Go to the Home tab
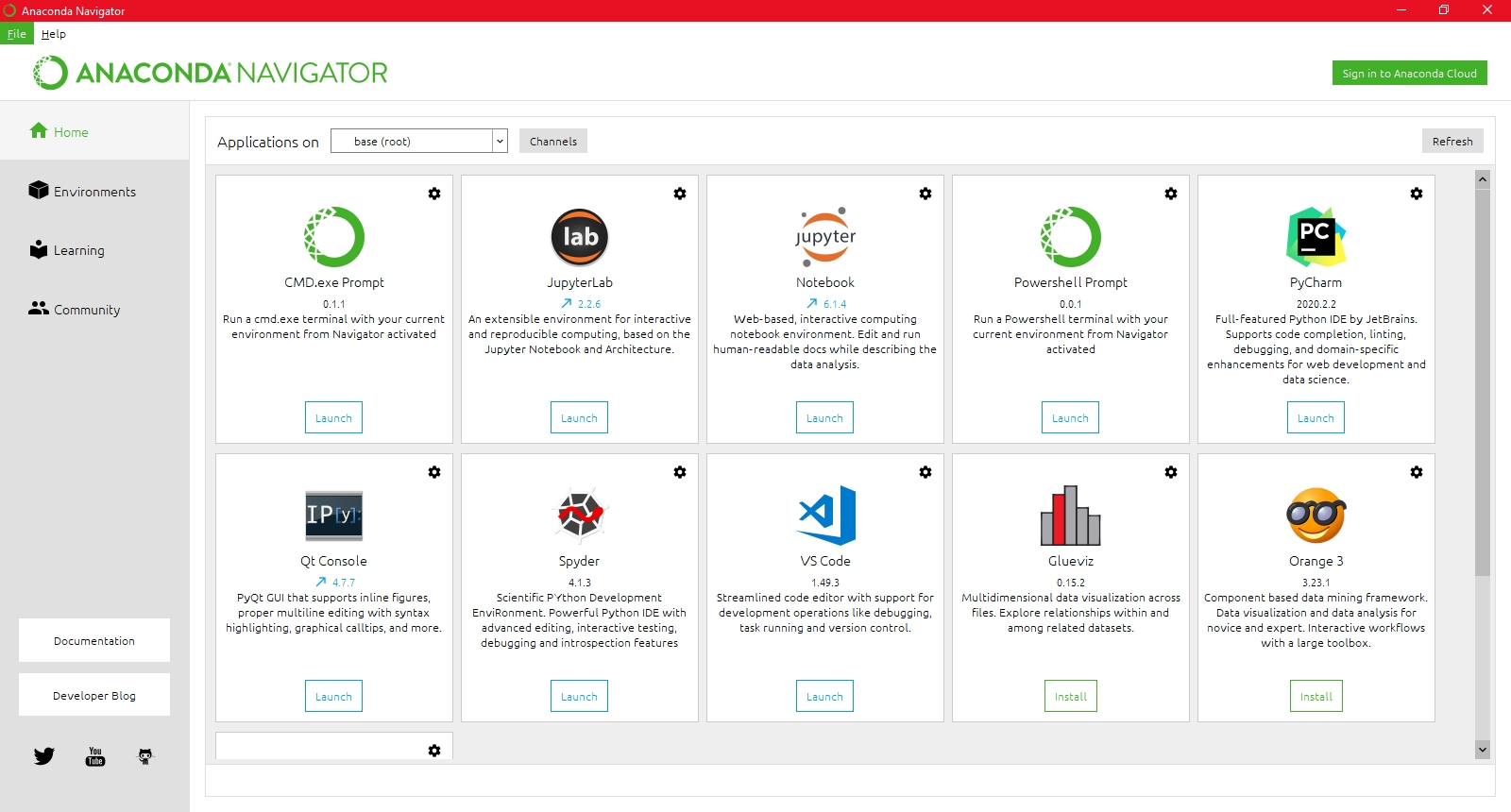Viewport: 1511px width, 812px height. [94, 132]
